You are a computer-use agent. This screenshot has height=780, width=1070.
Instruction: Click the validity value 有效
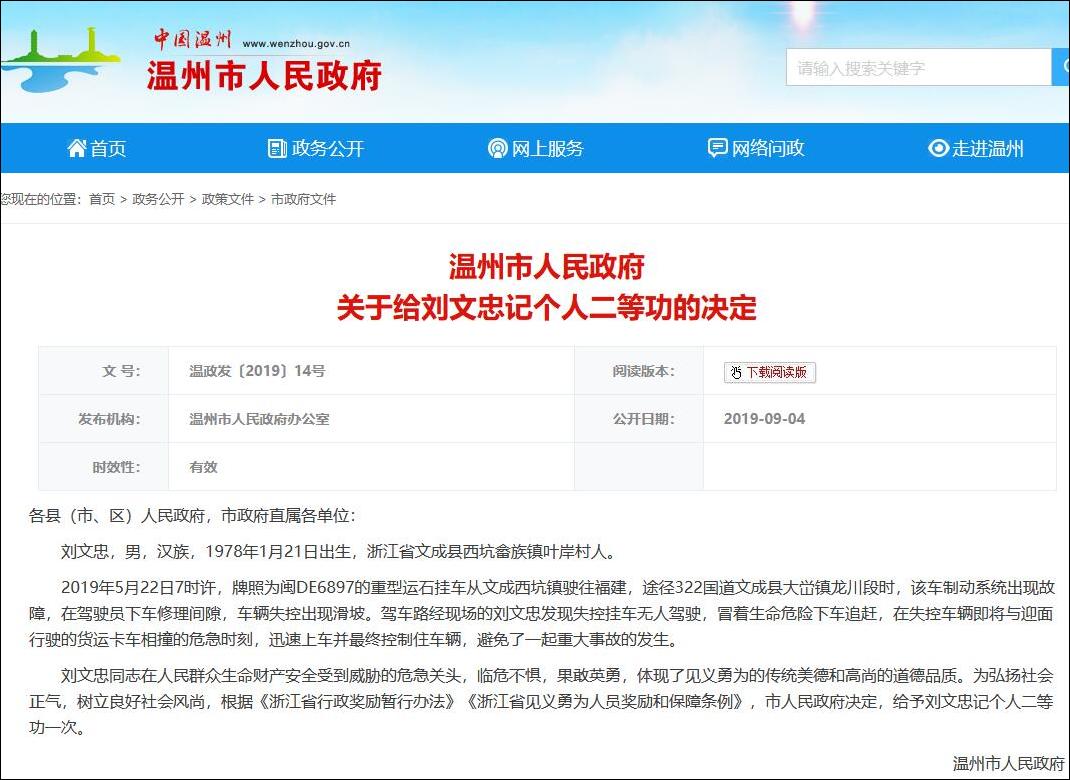(x=203, y=467)
